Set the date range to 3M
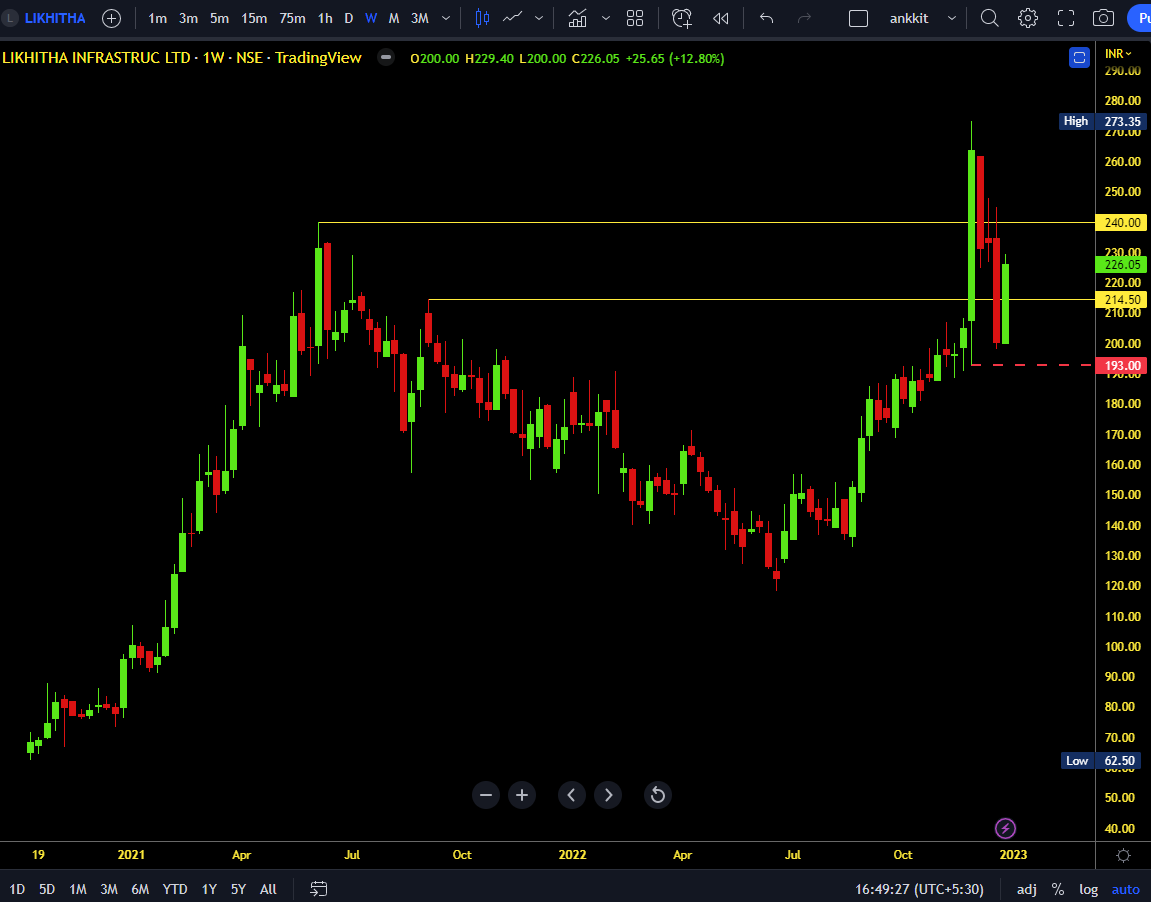This screenshot has width=1151, height=902. pyautogui.click(x=109, y=889)
